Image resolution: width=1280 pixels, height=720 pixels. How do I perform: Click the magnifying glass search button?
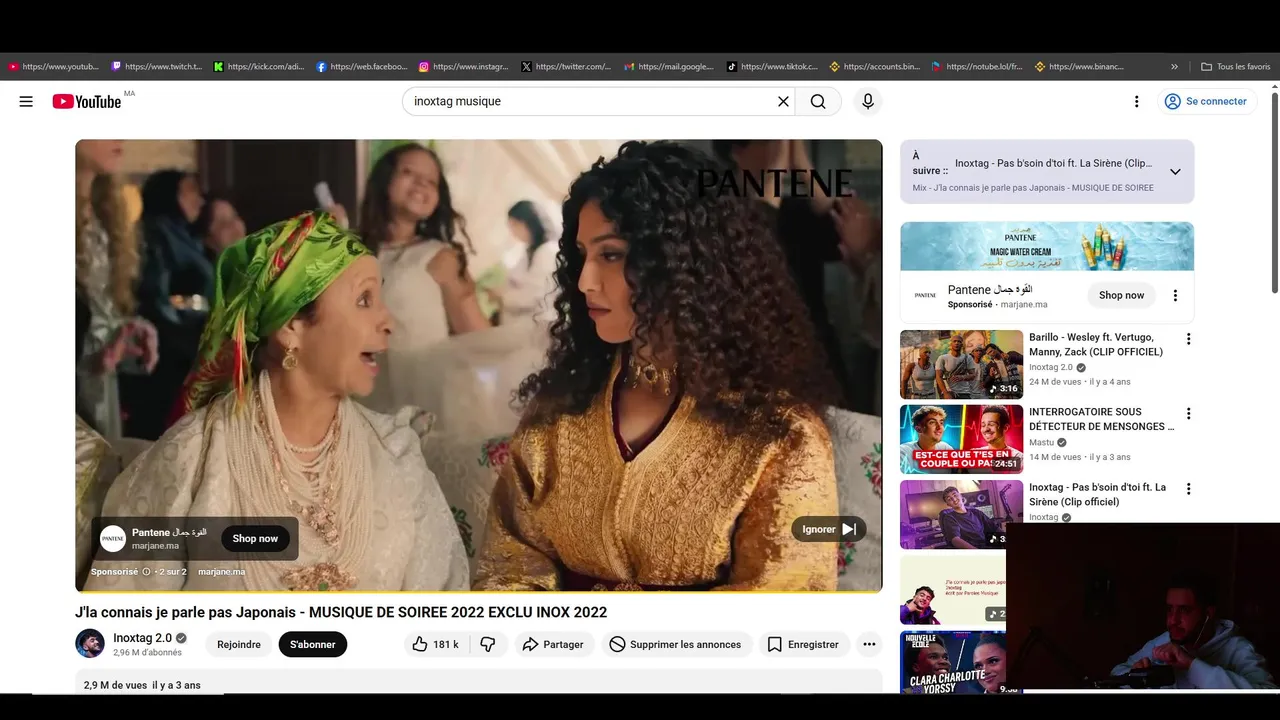click(x=818, y=101)
